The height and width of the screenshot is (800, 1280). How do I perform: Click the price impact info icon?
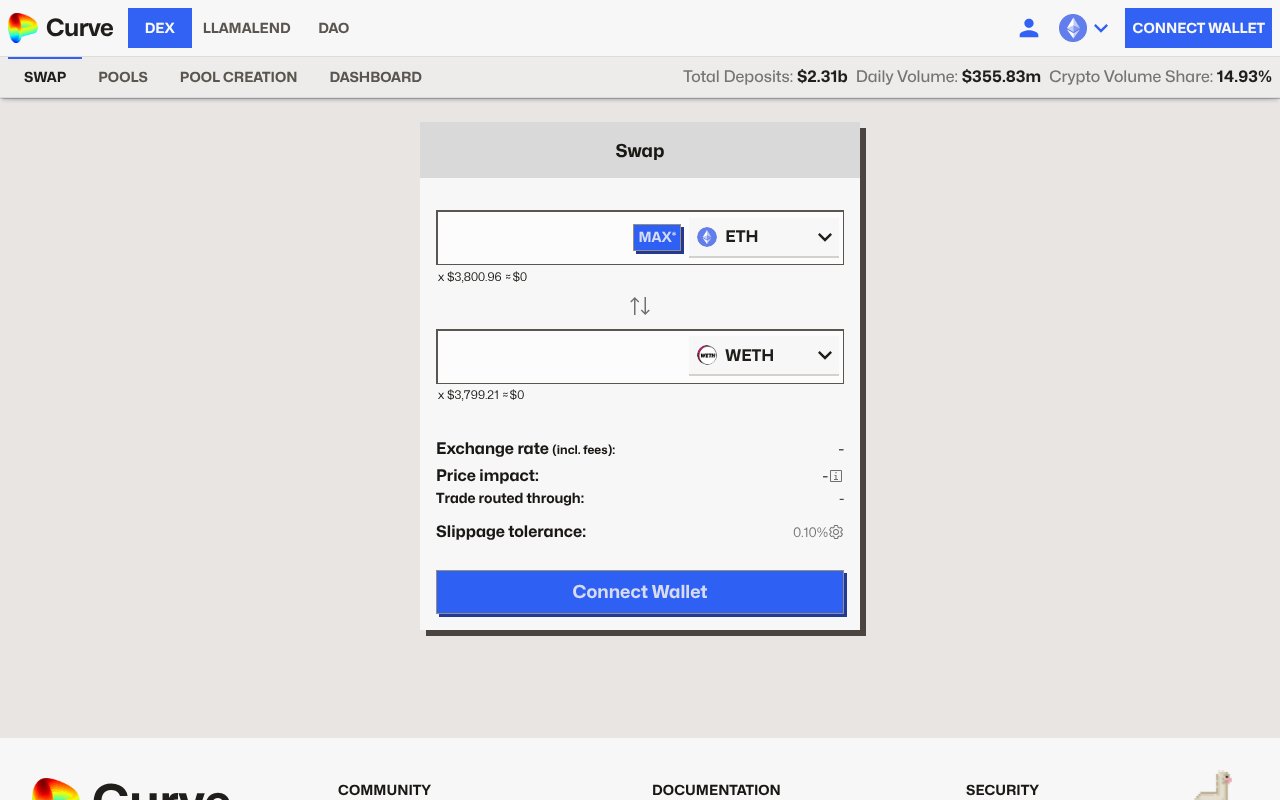pyautogui.click(x=835, y=475)
